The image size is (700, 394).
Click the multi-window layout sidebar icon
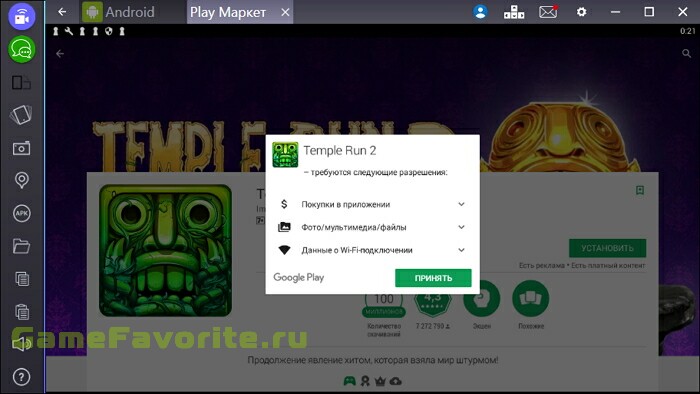click(21, 83)
